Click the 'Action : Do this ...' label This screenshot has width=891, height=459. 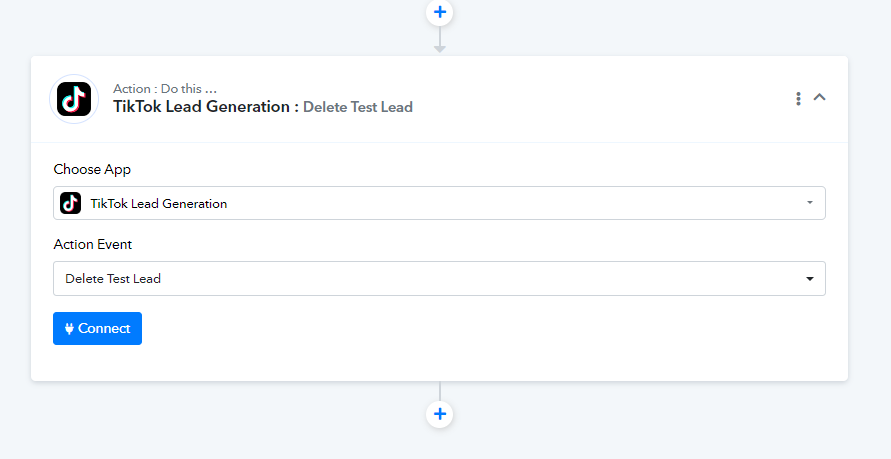165,89
